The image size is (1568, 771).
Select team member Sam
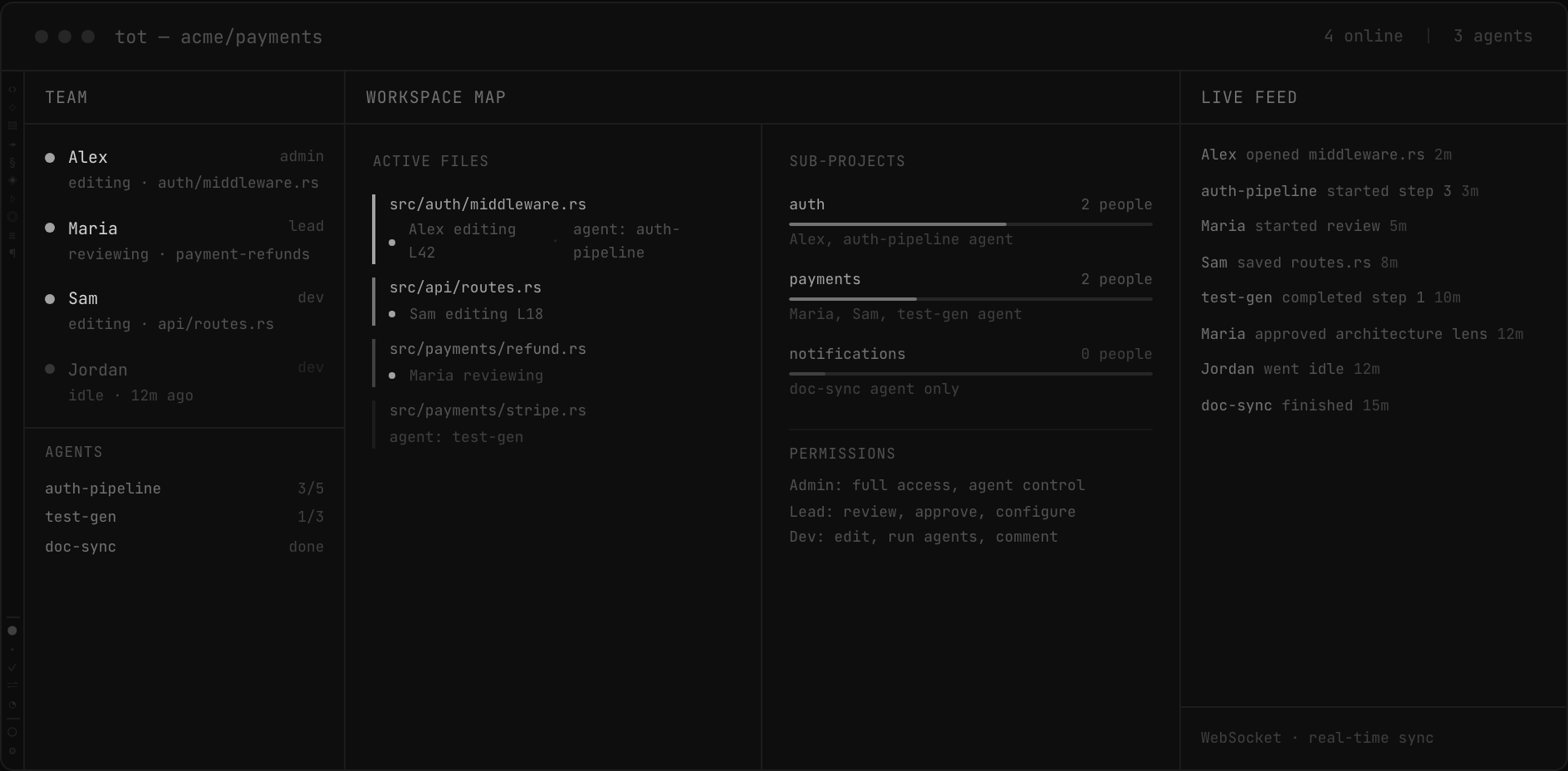184,311
